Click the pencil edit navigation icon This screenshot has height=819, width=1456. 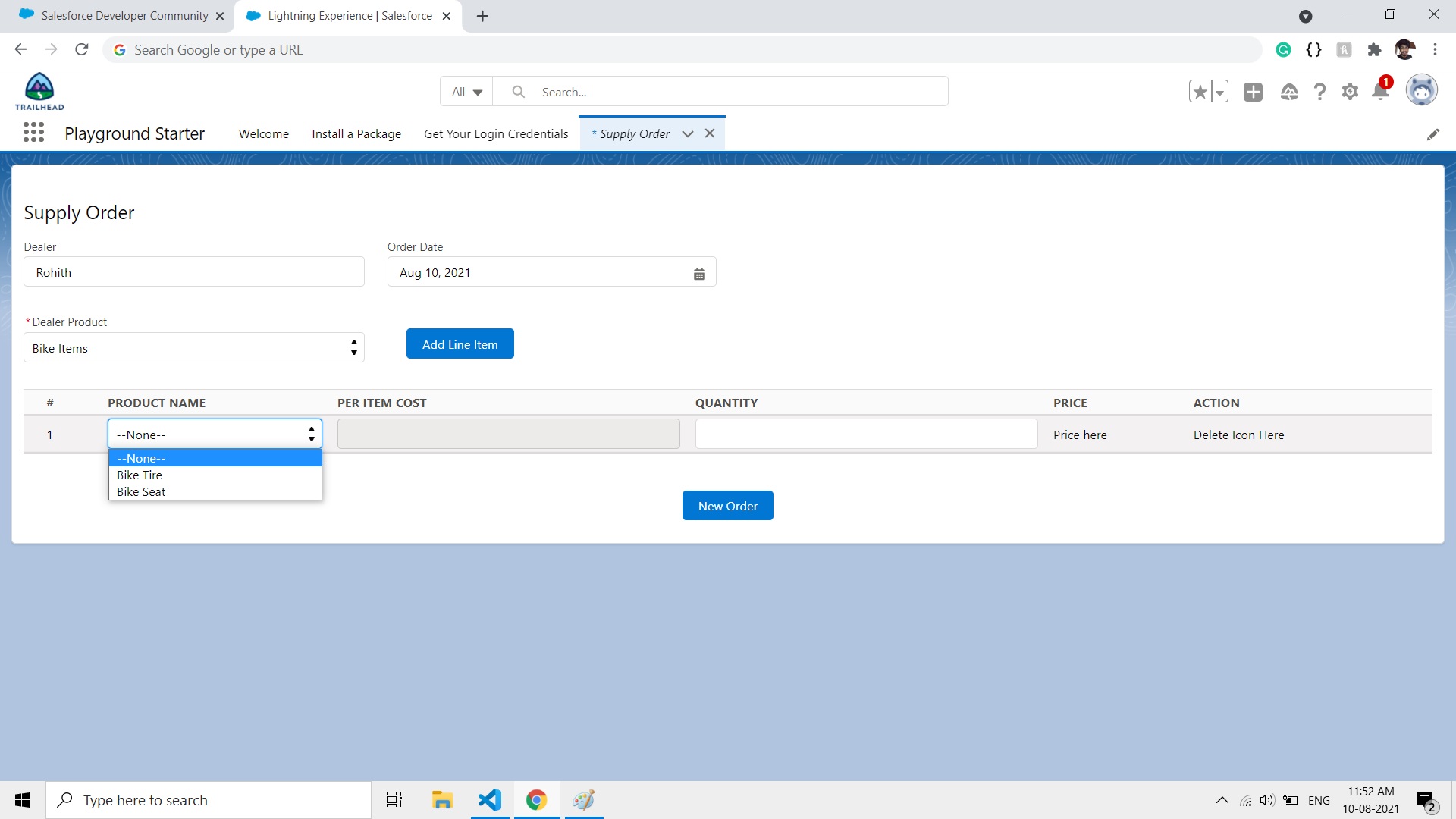click(1432, 134)
